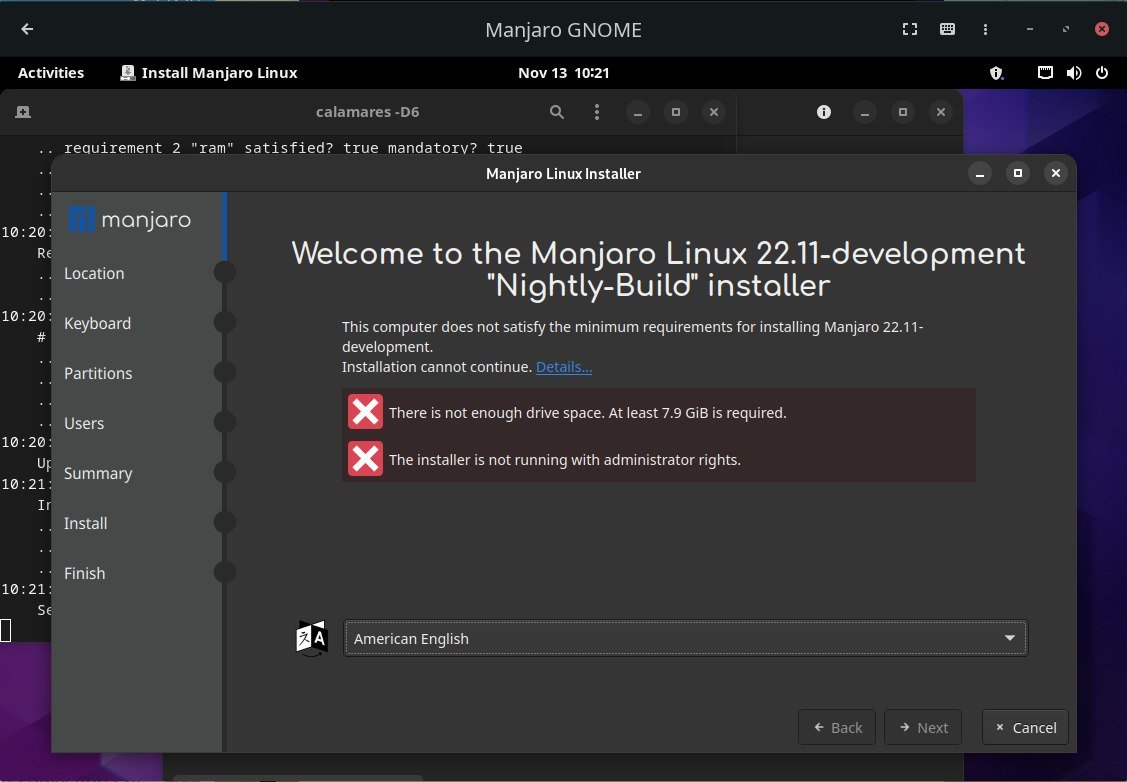Image resolution: width=1127 pixels, height=782 pixels.
Task: Click 'Installation cannot continue.' text
Action: pyautogui.click(x=437, y=367)
